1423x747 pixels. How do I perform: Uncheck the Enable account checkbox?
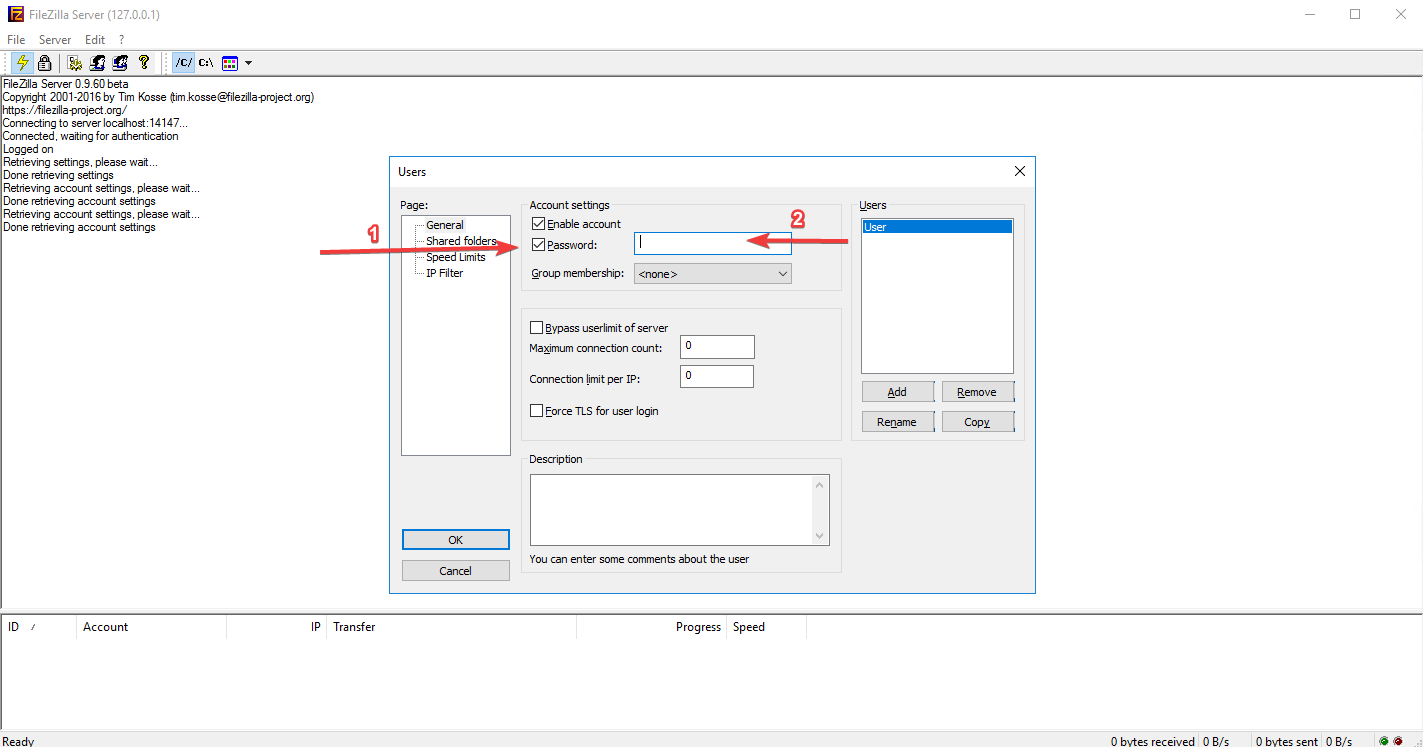point(538,224)
